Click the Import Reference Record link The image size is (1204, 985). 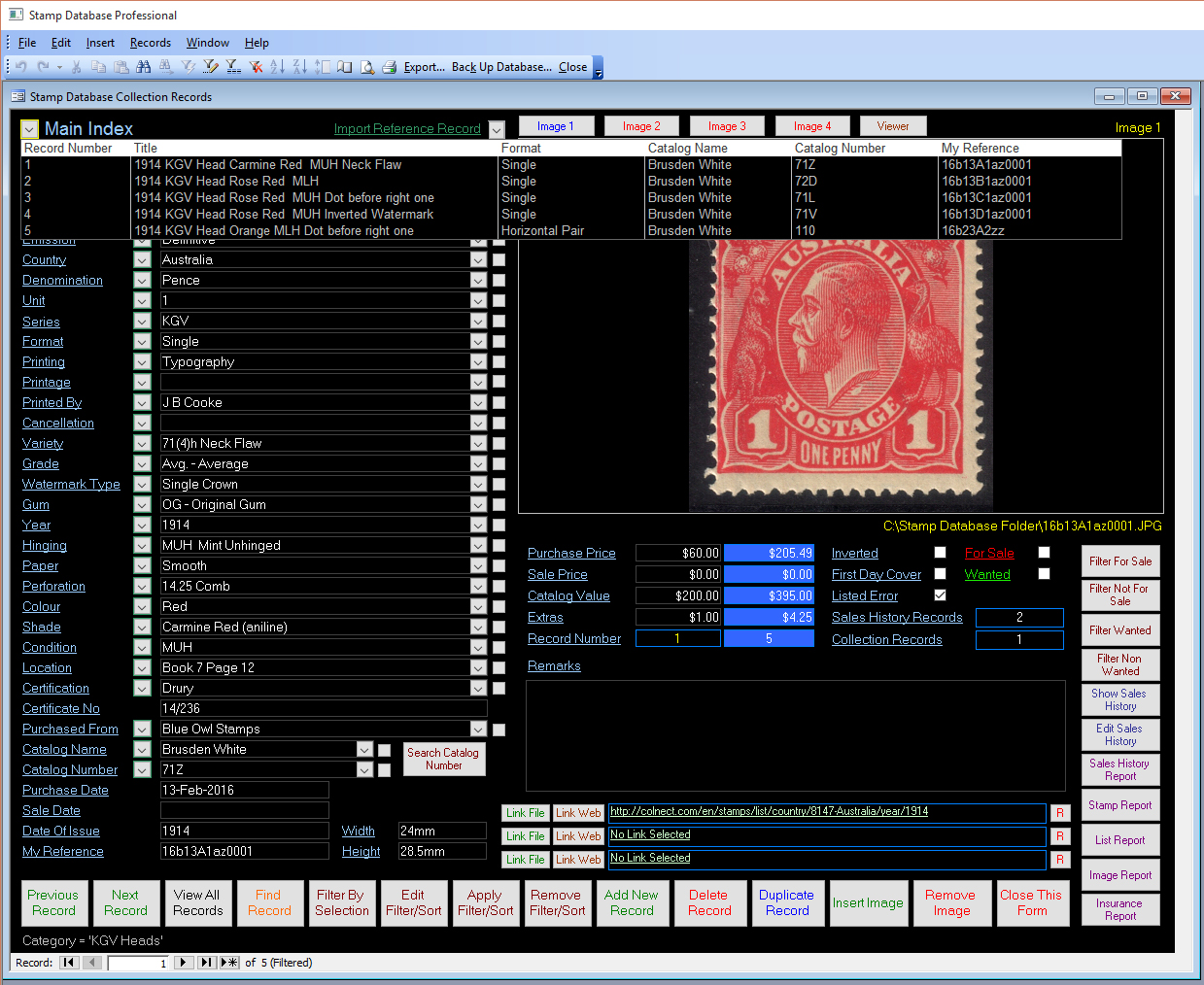pos(407,129)
